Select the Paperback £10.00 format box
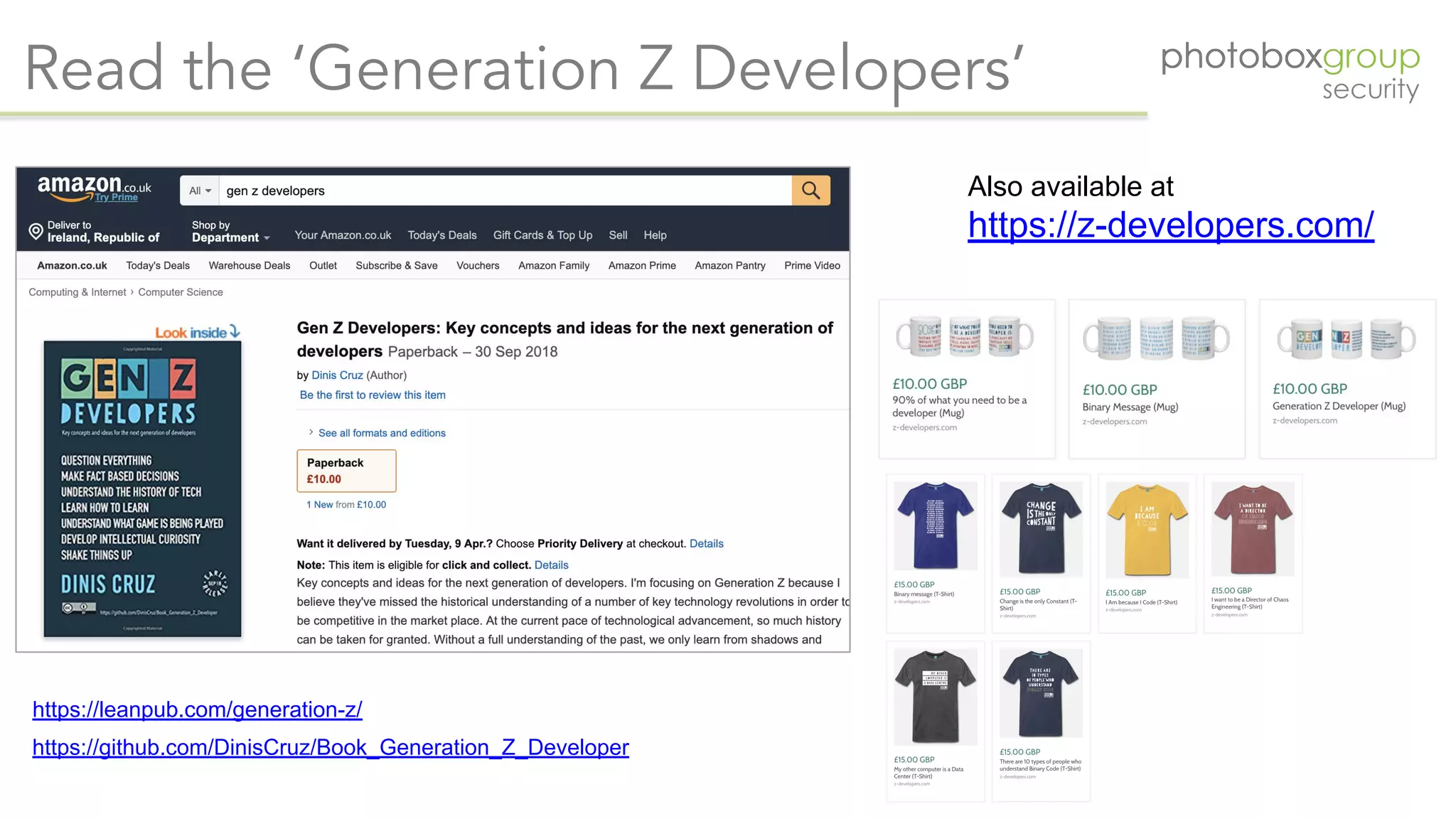1456x819 pixels. pyautogui.click(x=346, y=471)
